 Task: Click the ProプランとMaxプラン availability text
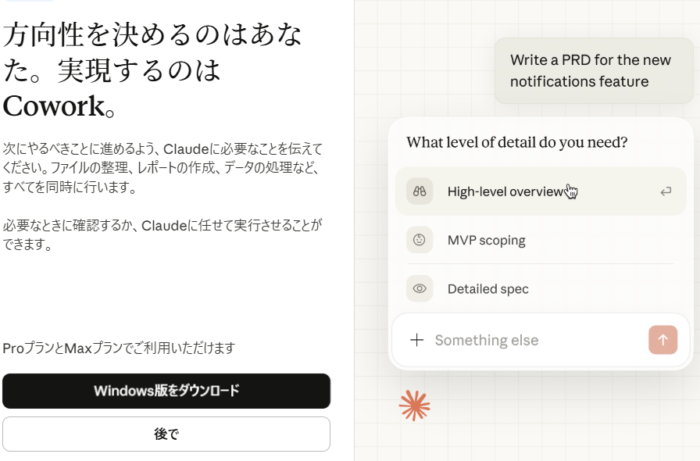pyautogui.click(x=119, y=347)
